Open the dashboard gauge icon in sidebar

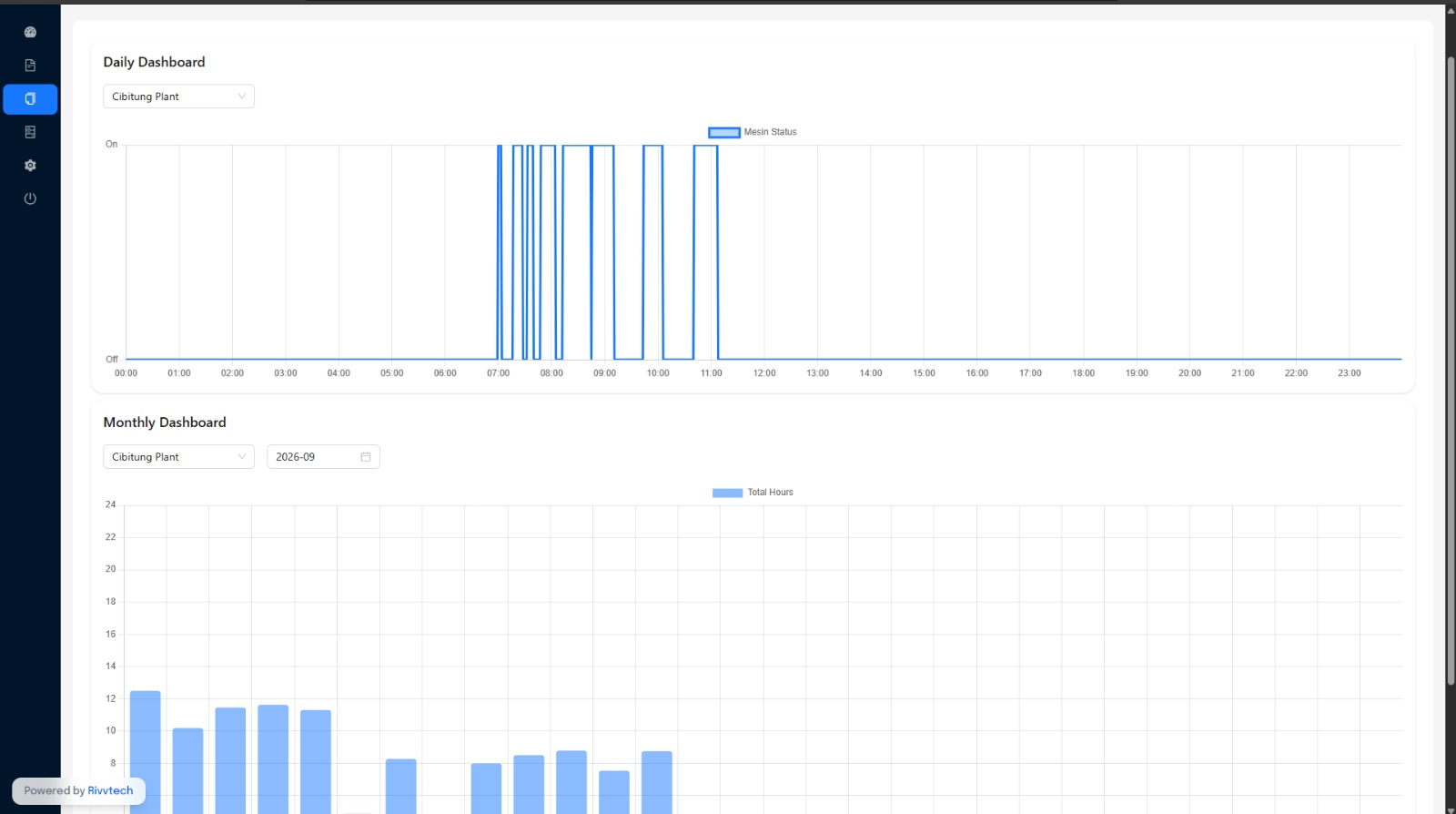[x=30, y=32]
